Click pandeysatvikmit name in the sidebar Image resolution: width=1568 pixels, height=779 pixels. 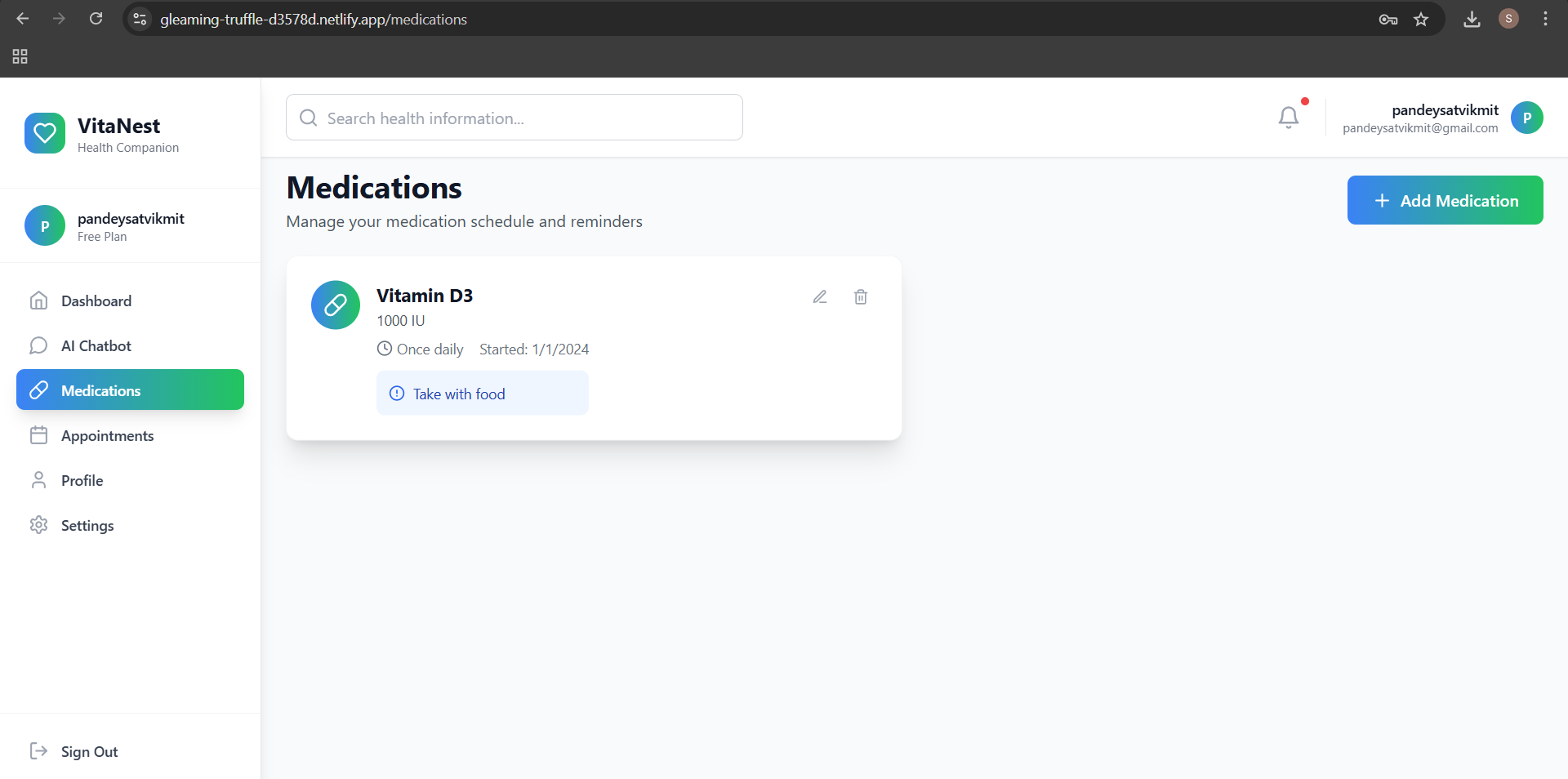(x=131, y=218)
